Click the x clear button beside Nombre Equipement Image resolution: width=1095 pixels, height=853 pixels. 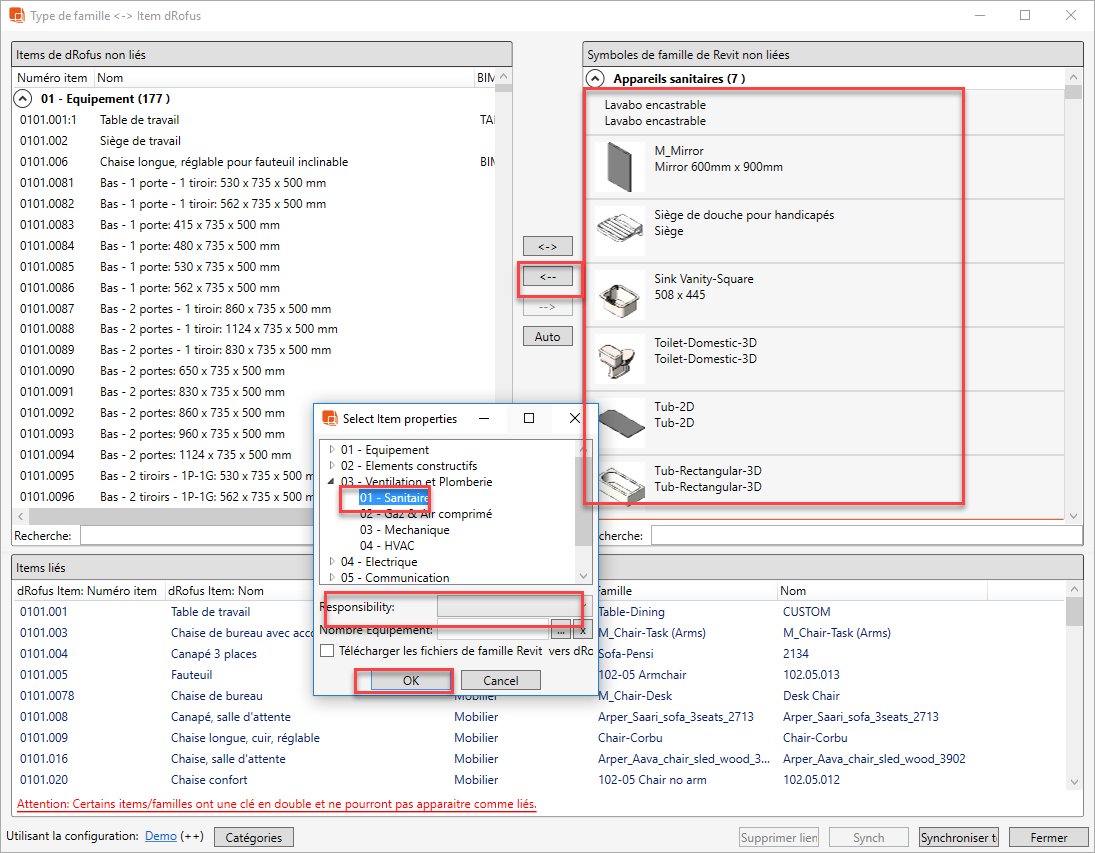point(583,630)
